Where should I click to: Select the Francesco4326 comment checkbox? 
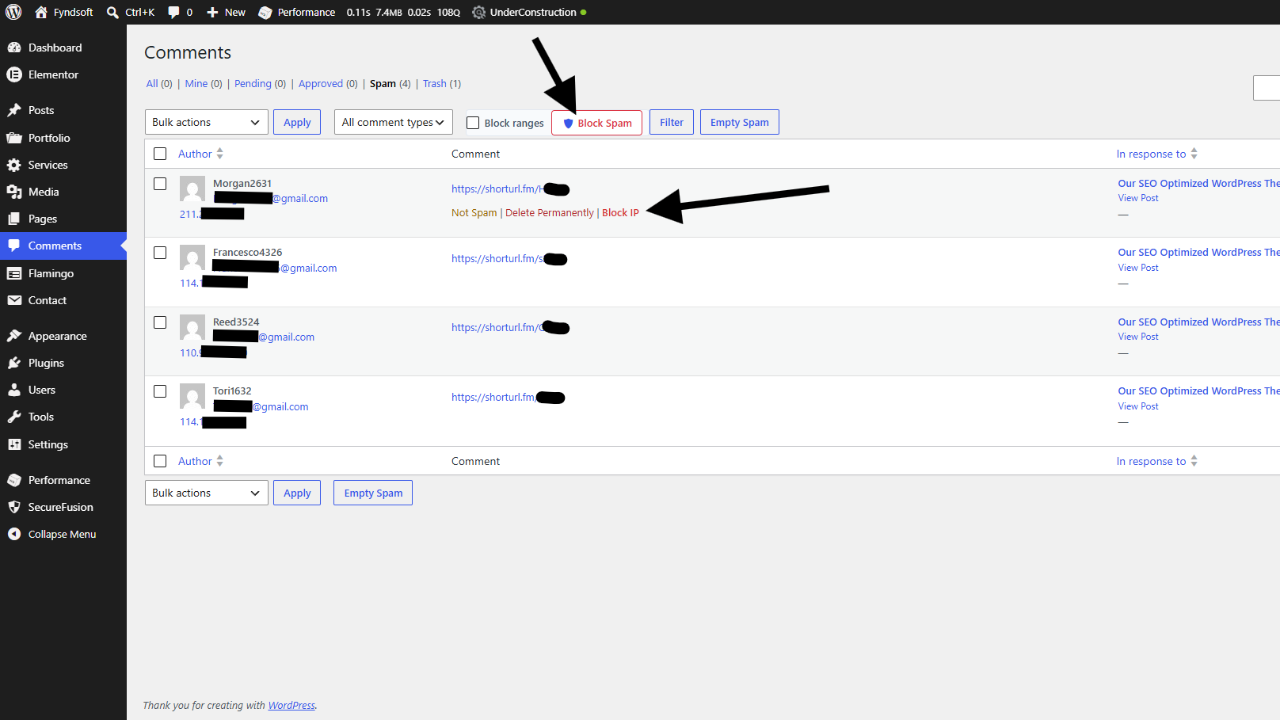[160, 253]
